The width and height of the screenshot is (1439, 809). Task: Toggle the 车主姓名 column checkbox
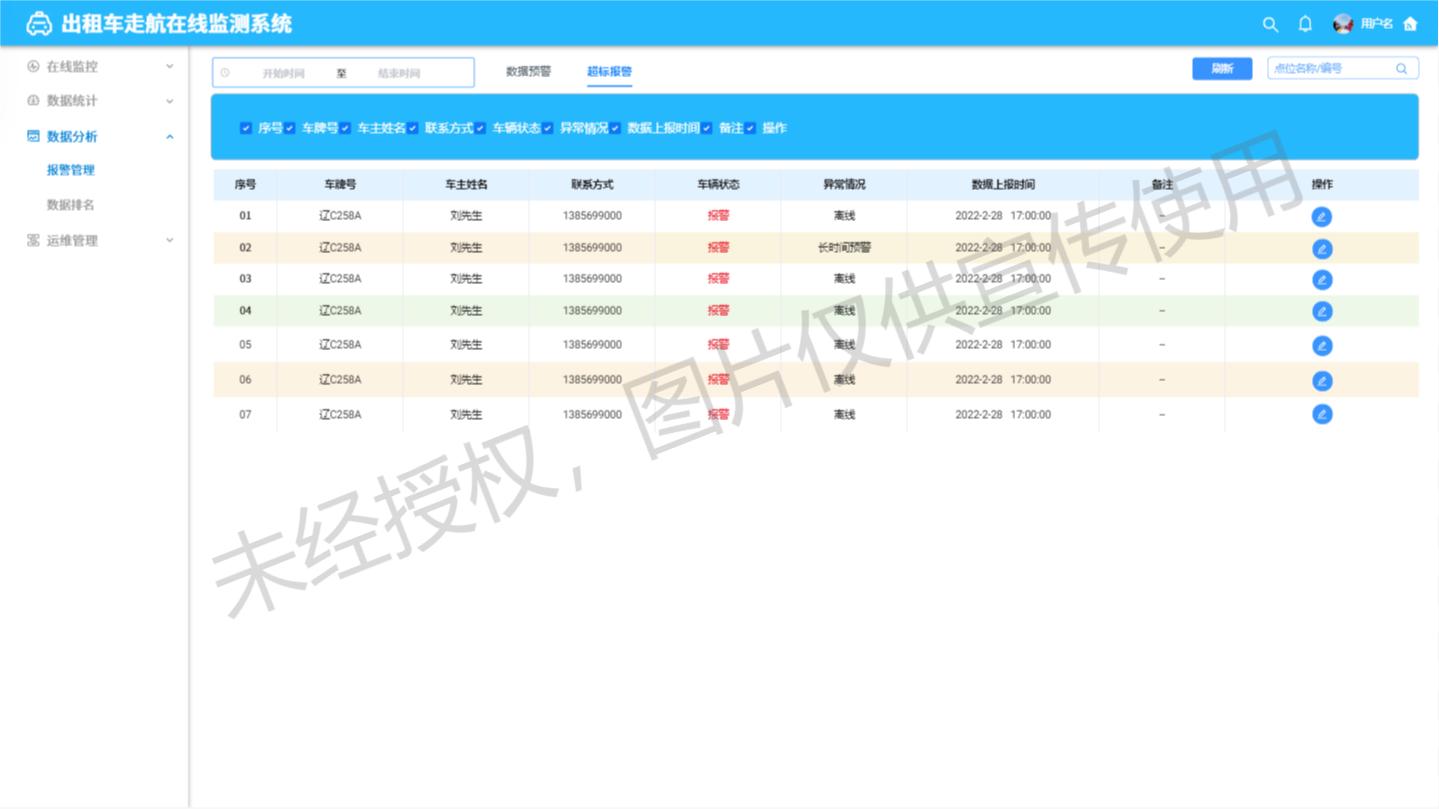(x=345, y=128)
